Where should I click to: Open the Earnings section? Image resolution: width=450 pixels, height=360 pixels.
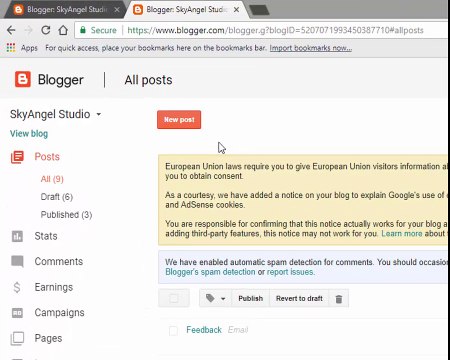pos(54,287)
